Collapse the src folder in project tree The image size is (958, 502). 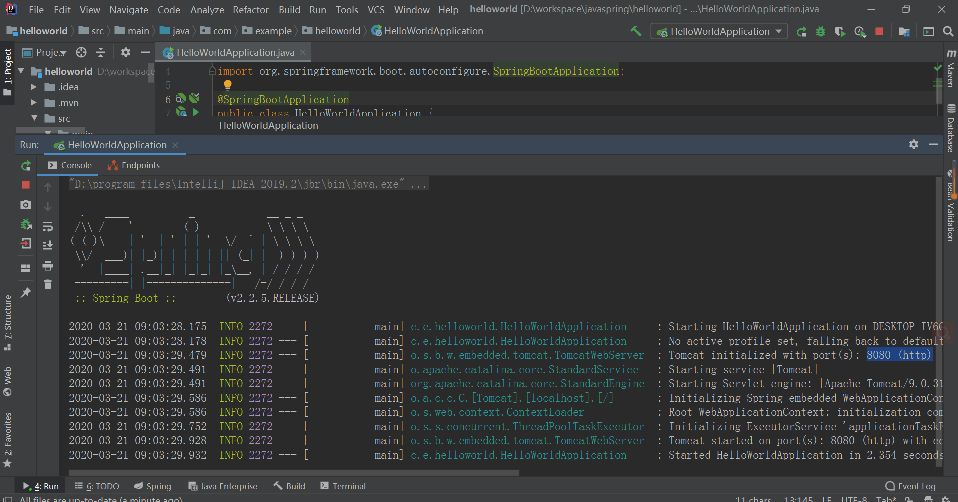34,119
